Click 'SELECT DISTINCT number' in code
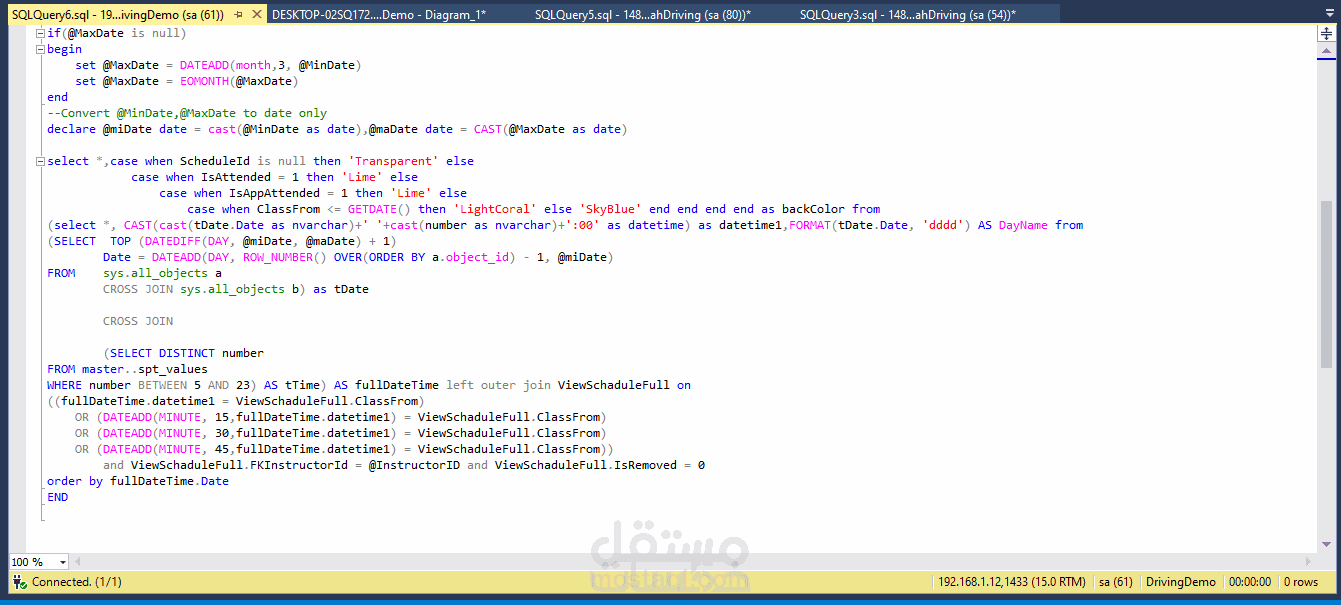The height and width of the screenshot is (605, 1341). tap(187, 353)
